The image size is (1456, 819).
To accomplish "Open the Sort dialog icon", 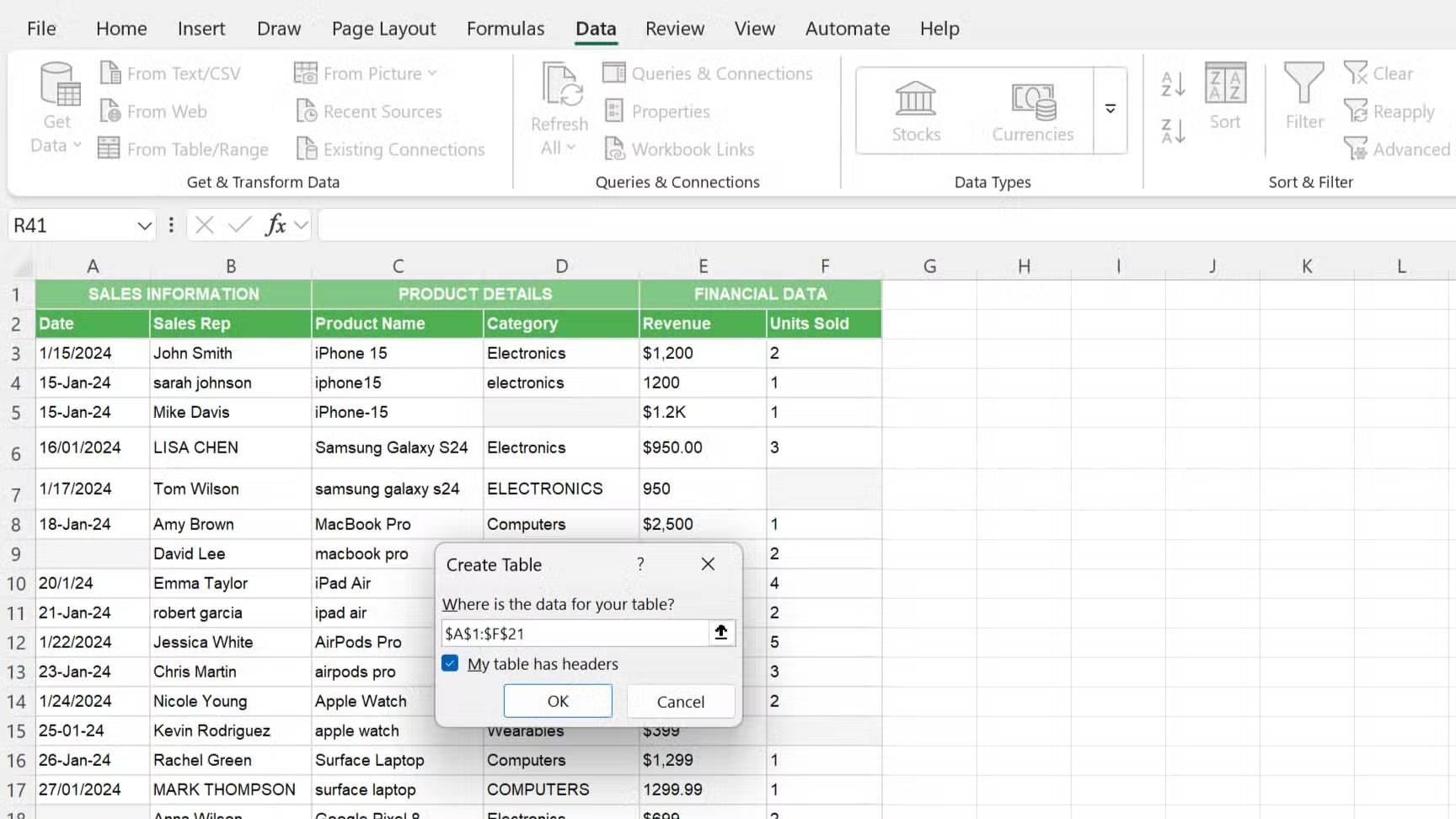I will pyautogui.click(x=1225, y=97).
